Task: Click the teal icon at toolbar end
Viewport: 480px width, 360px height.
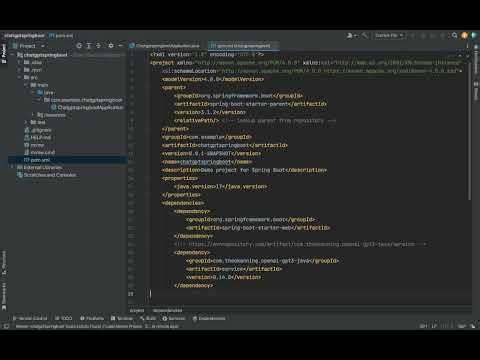Action: 474,35
